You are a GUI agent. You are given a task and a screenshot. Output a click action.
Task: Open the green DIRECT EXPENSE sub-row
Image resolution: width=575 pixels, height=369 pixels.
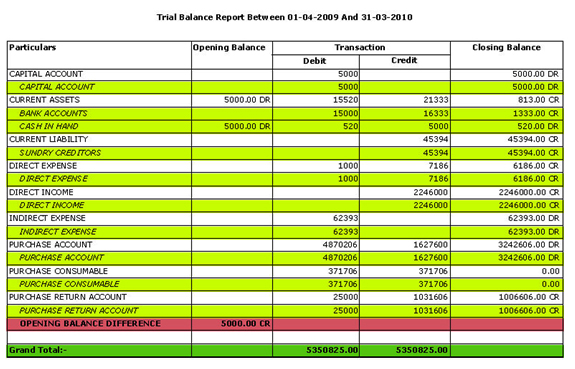coord(285,179)
